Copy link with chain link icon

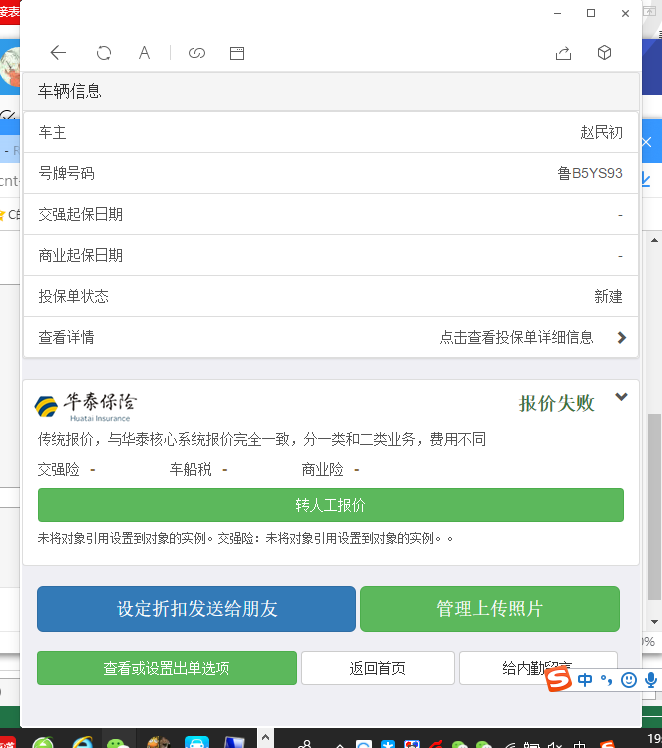pyautogui.click(x=197, y=53)
